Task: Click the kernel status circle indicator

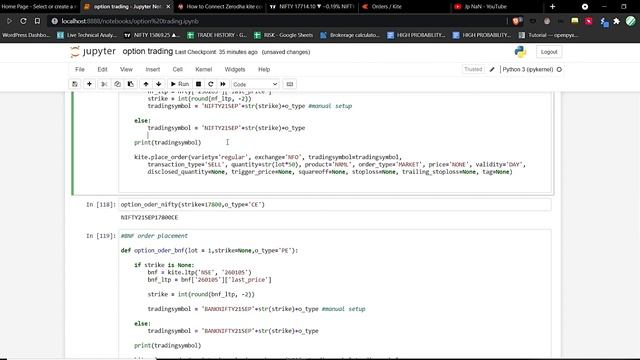Action: coord(559,69)
